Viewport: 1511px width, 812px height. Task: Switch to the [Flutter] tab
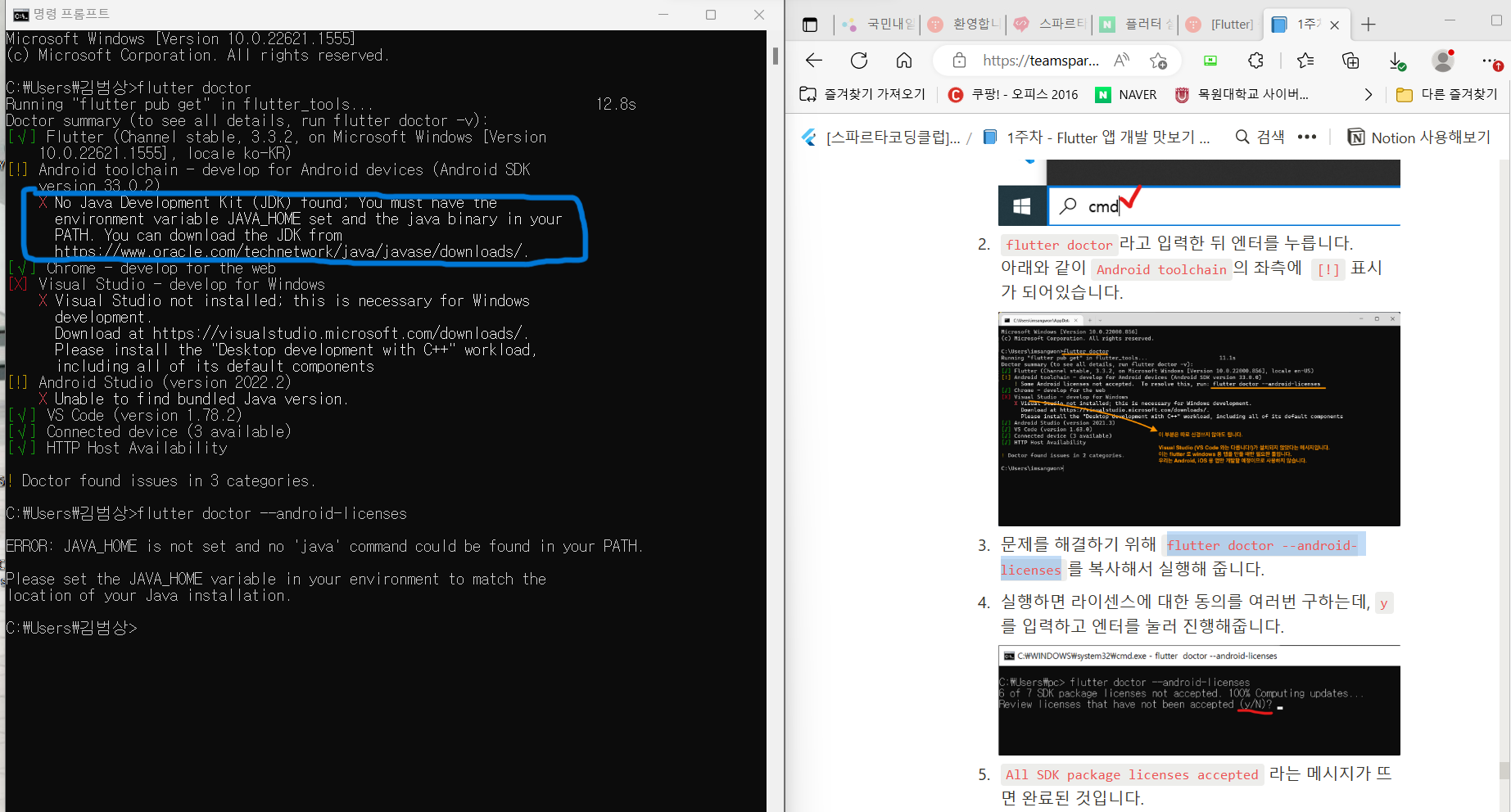(x=1220, y=25)
